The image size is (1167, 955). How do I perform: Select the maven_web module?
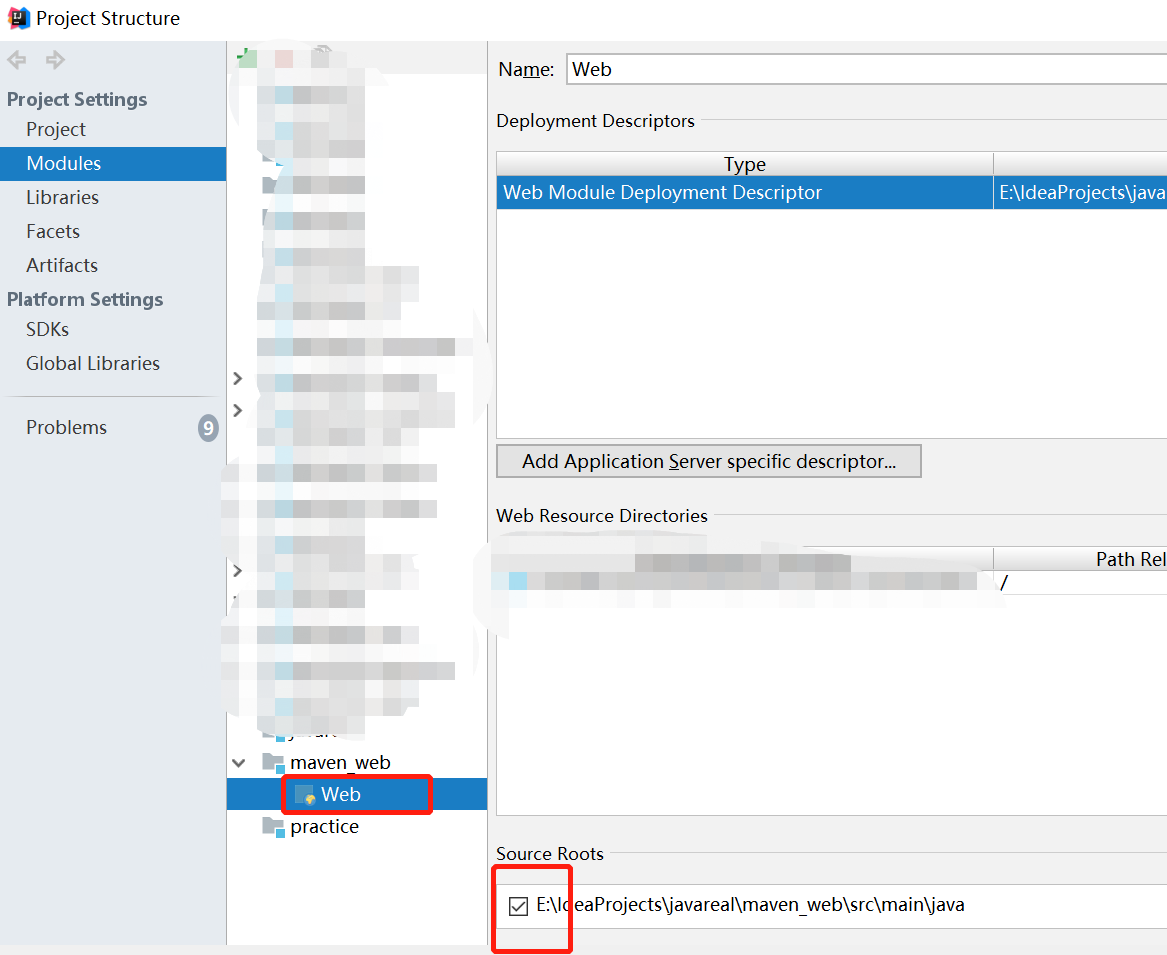pyautogui.click(x=340, y=763)
